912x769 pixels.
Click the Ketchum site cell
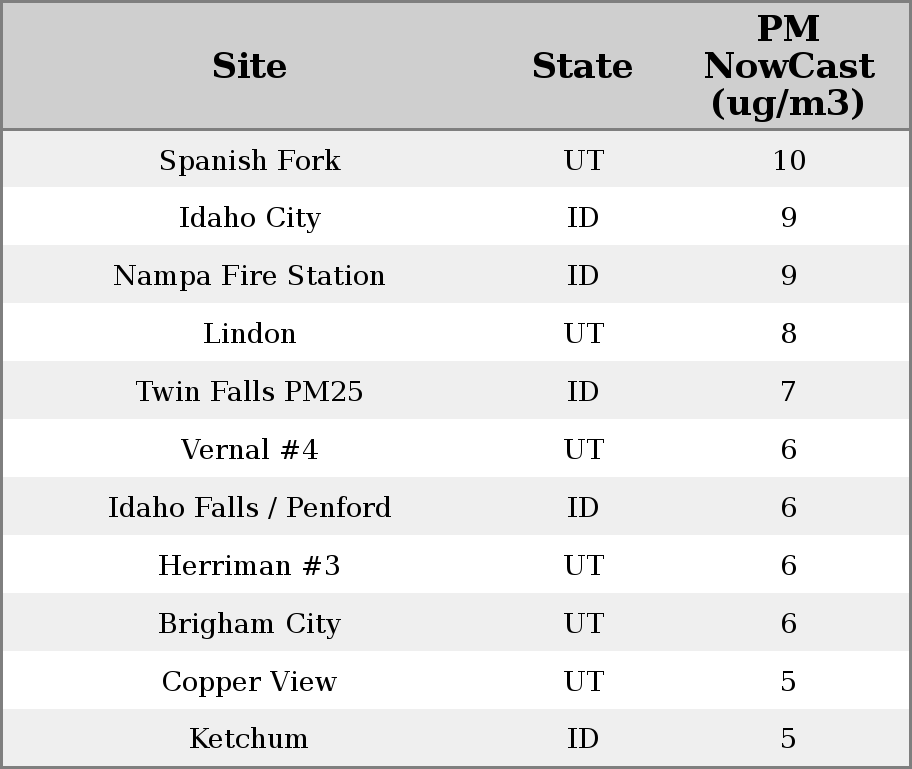point(249,739)
